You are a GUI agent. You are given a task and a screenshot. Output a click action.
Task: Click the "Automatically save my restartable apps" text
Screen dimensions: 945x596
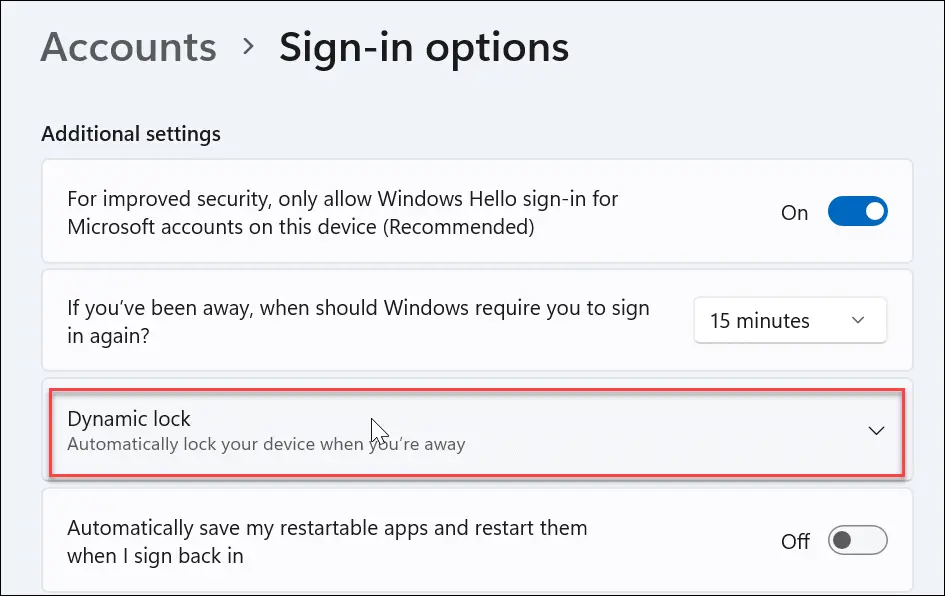(x=327, y=540)
